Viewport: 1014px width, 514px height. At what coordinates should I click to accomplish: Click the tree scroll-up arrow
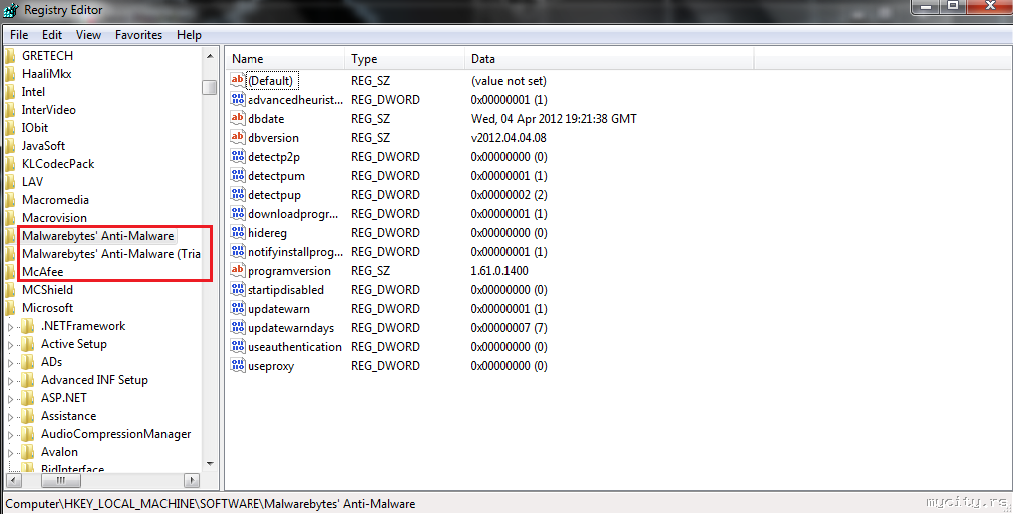coord(210,57)
